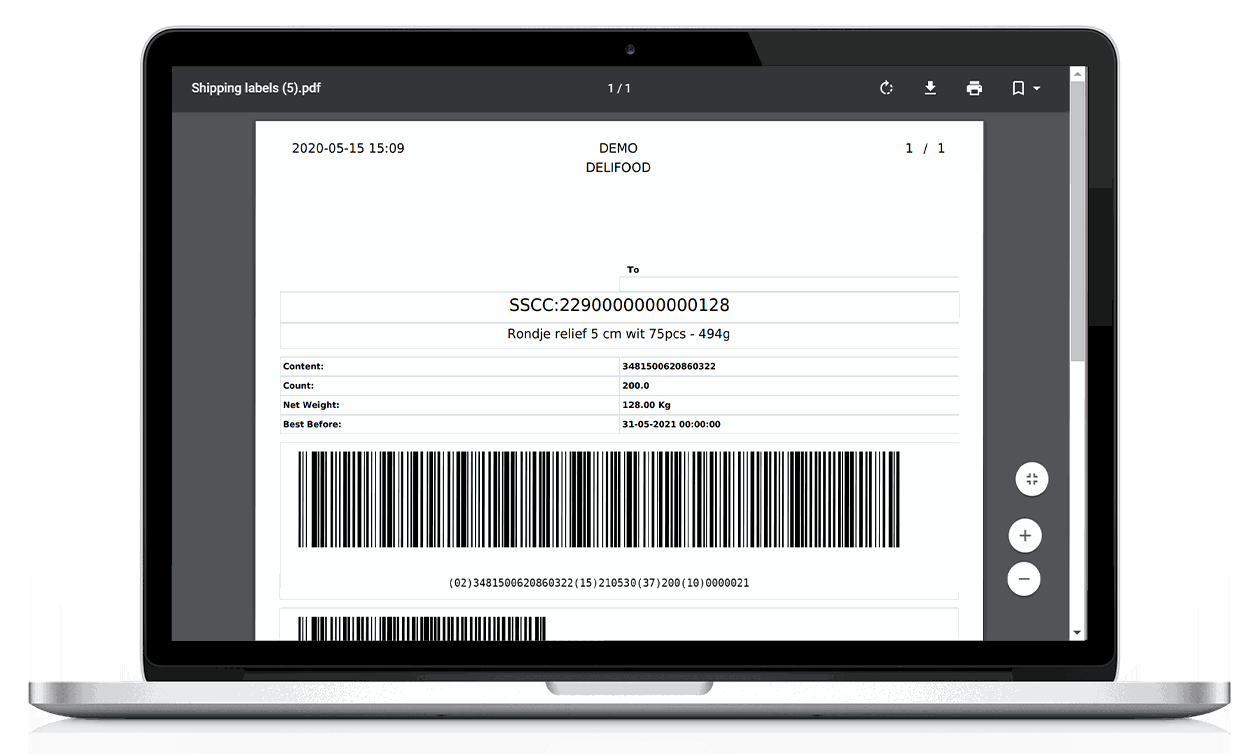
Task: Click the large GS1 barcode image
Action: tap(598, 499)
